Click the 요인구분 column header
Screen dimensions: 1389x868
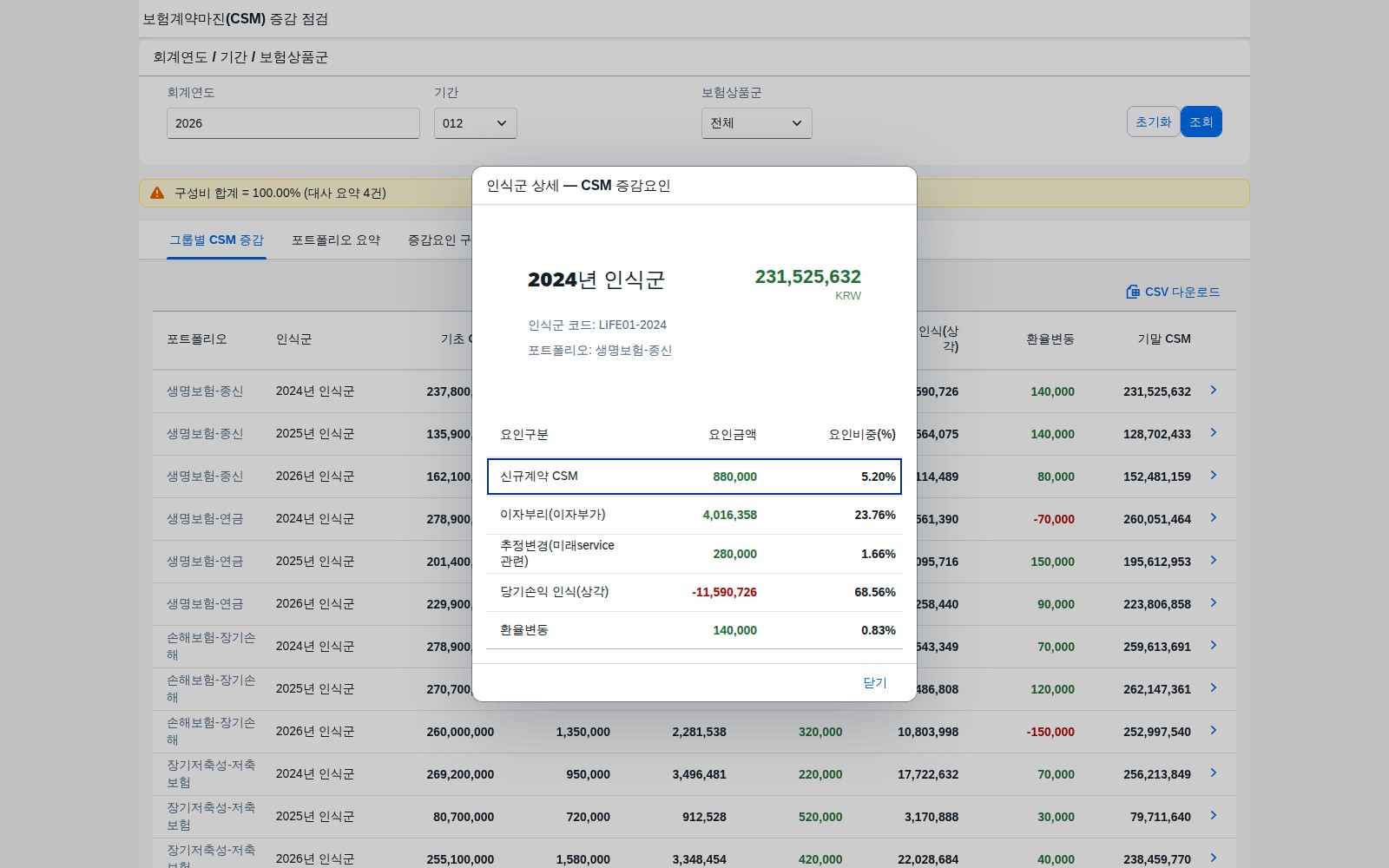pos(524,435)
